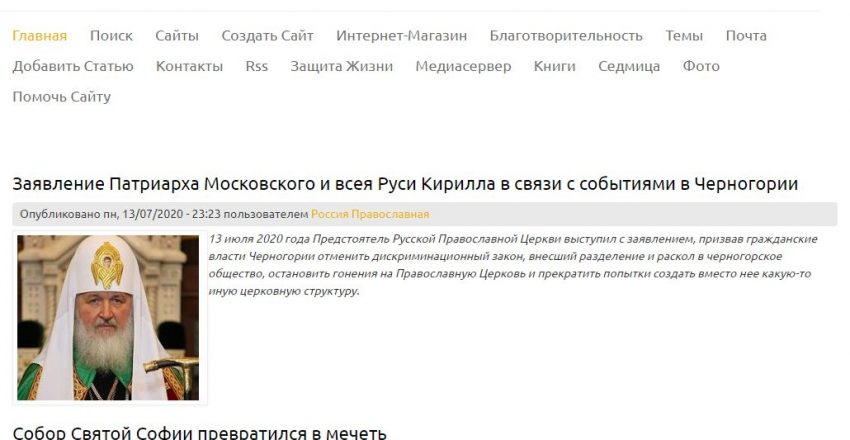Screen dimensions: 850x440
Task: Select Создать Сайт in the navigation
Action: click(267, 36)
